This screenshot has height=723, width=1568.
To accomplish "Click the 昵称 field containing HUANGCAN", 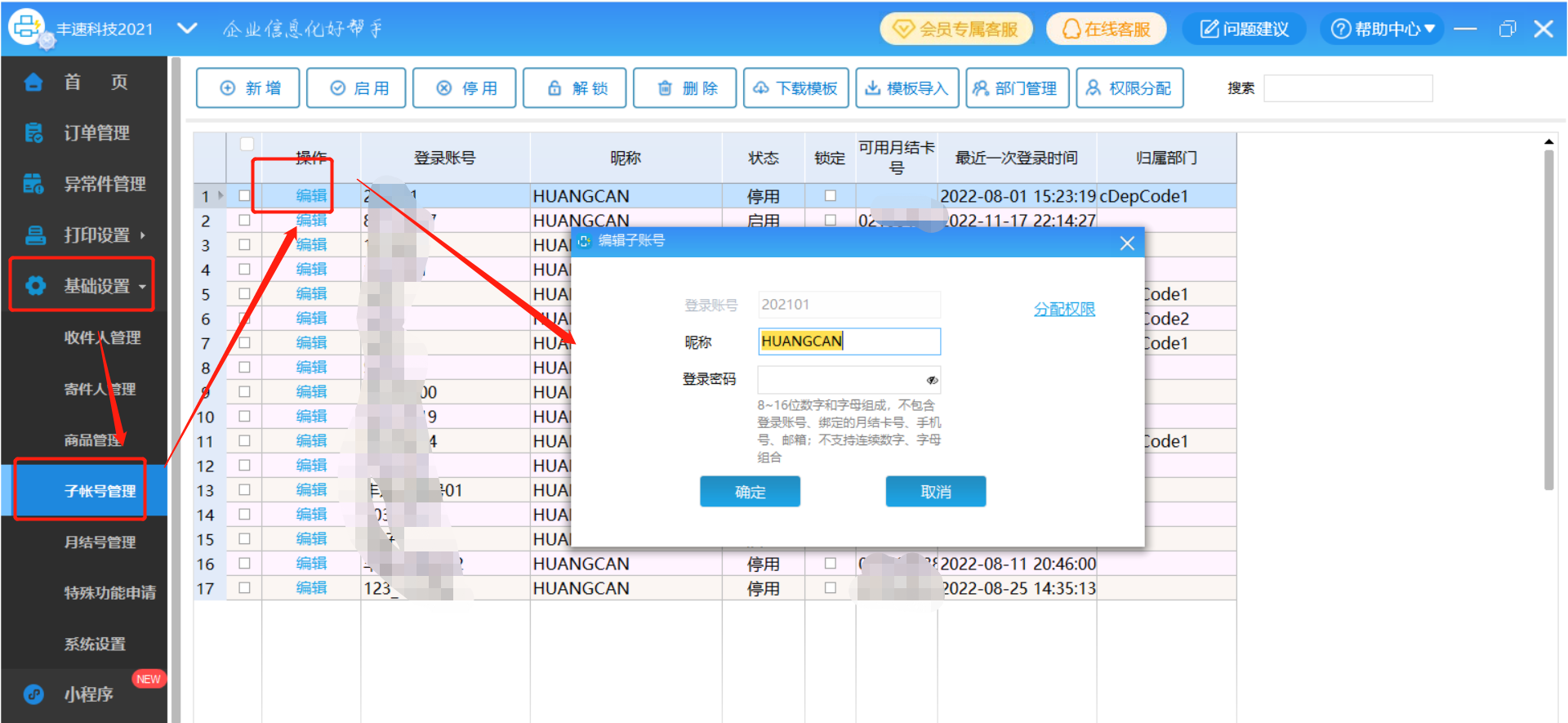I will tap(849, 341).
